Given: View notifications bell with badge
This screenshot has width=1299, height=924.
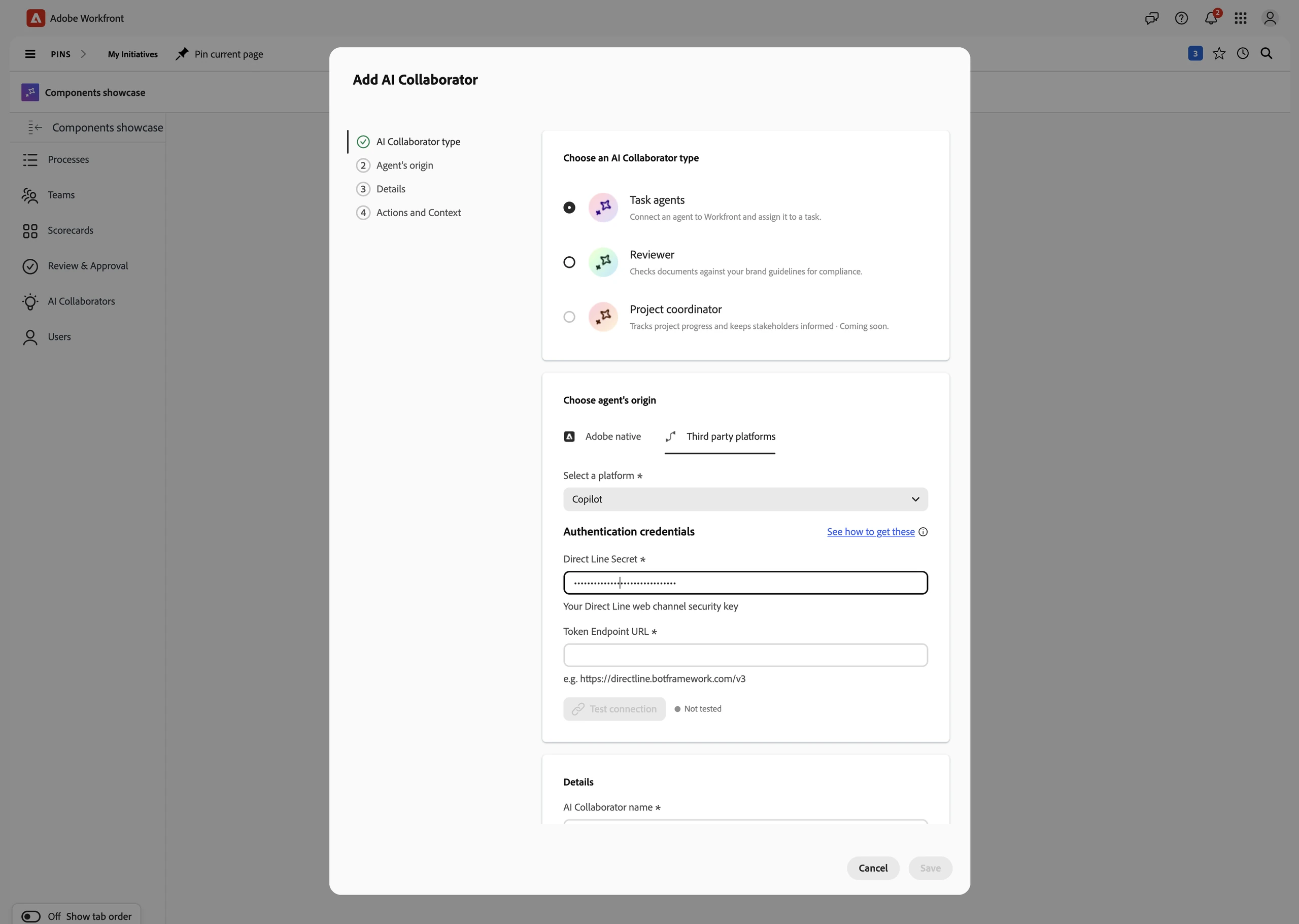Looking at the screenshot, I should click(x=1211, y=17).
